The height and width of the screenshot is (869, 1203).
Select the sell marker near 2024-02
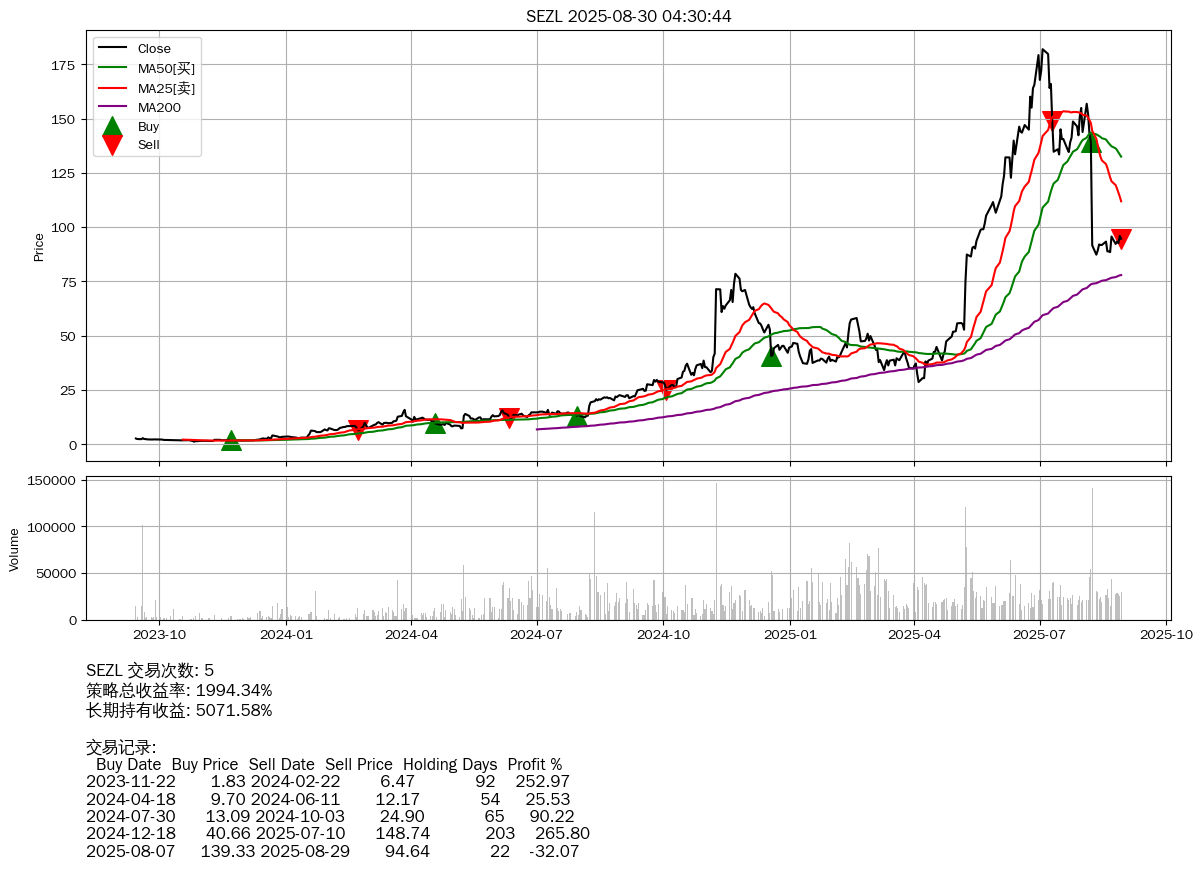pyautogui.click(x=358, y=430)
